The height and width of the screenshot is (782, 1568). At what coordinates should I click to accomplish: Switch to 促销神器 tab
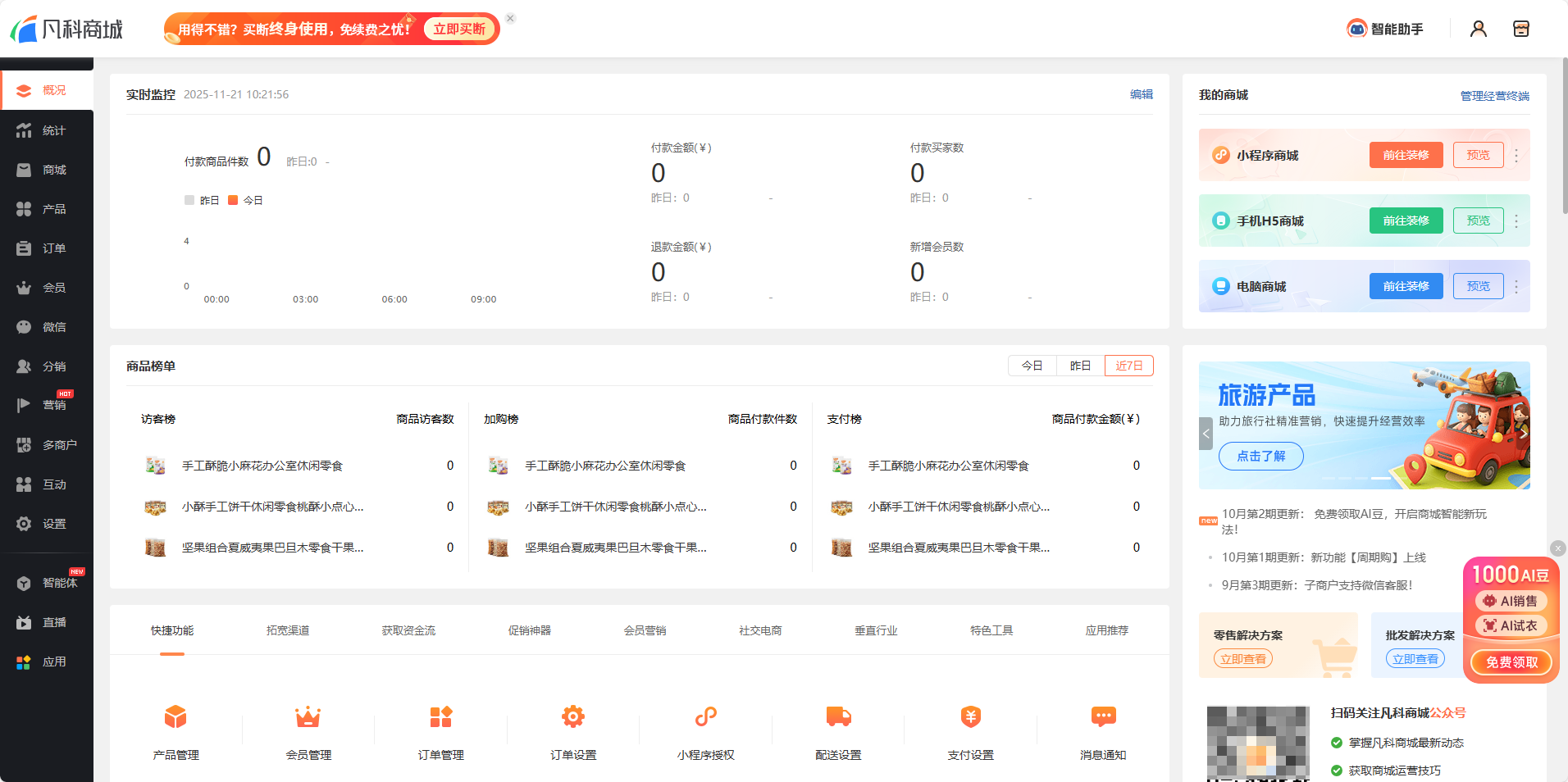click(x=529, y=630)
